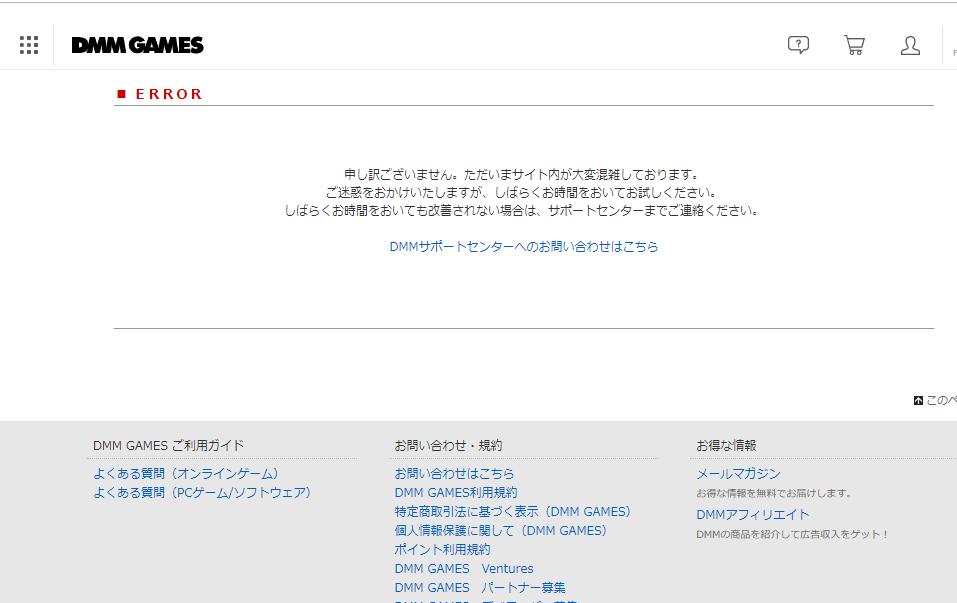Click text DMMの商品を紹介して広告収入をゲット！
This screenshot has width=957, height=603.
click(x=792, y=535)
